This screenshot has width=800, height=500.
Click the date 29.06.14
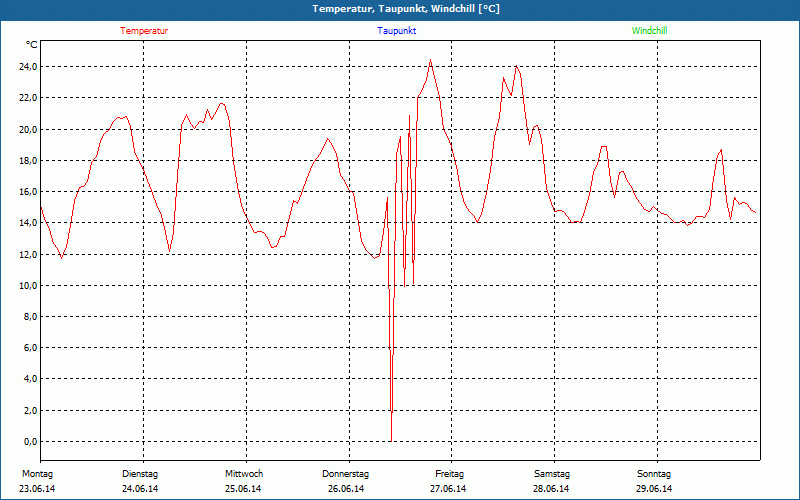pyautogui.click(x=654, y=489)
